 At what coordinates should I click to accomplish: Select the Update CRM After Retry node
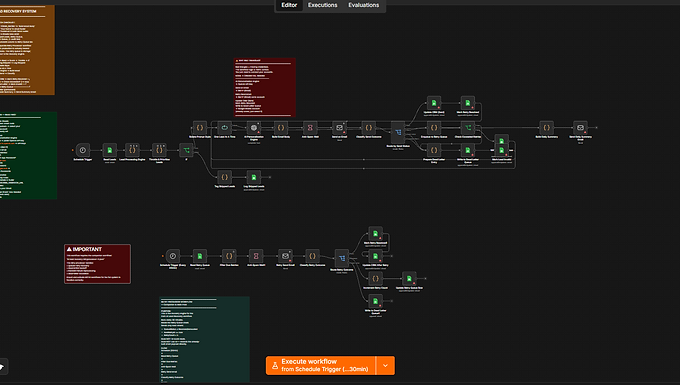click(376, 256)
